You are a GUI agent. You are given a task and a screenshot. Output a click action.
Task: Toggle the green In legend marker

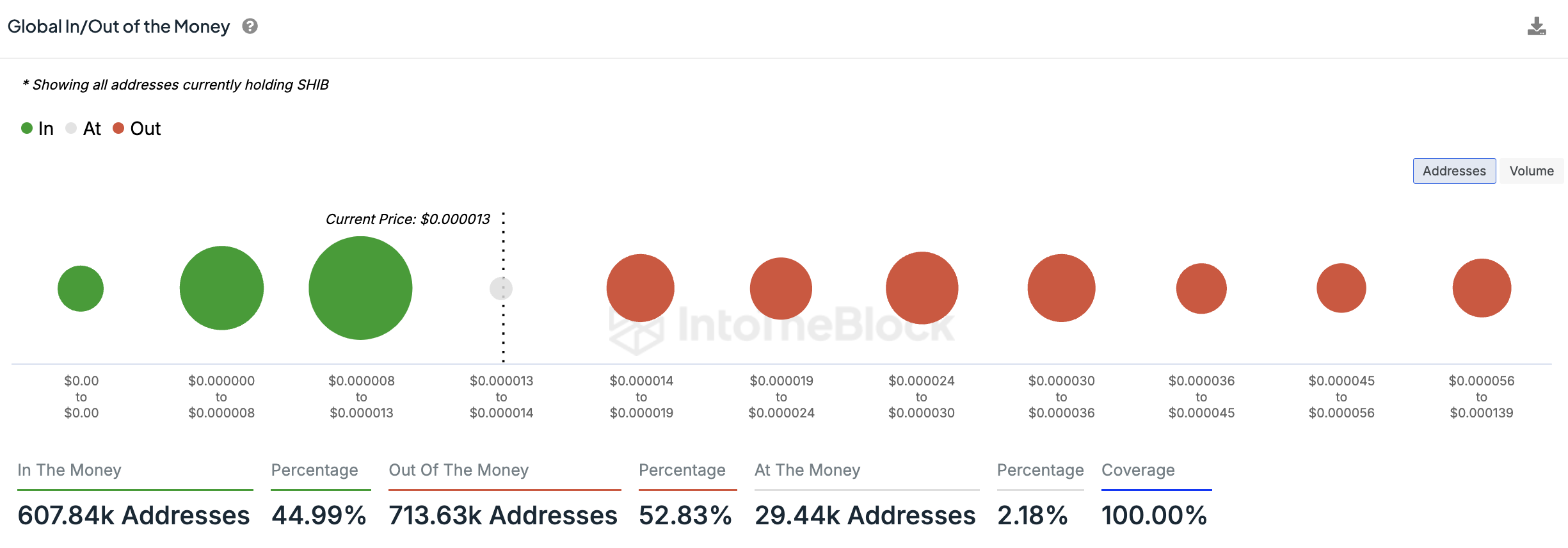click(x=27, y=128)
